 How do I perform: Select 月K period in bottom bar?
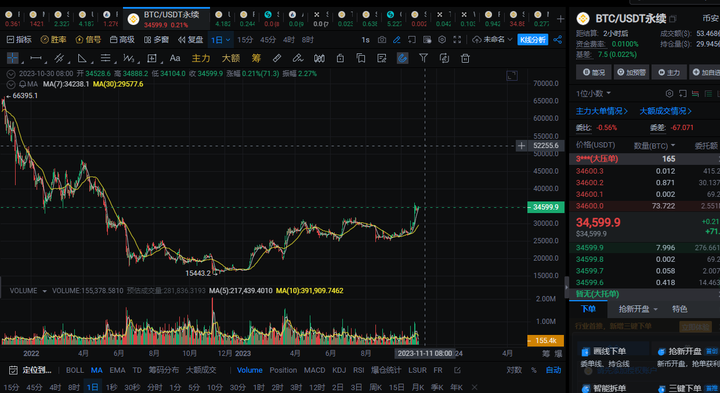click(x=418, y=387)
